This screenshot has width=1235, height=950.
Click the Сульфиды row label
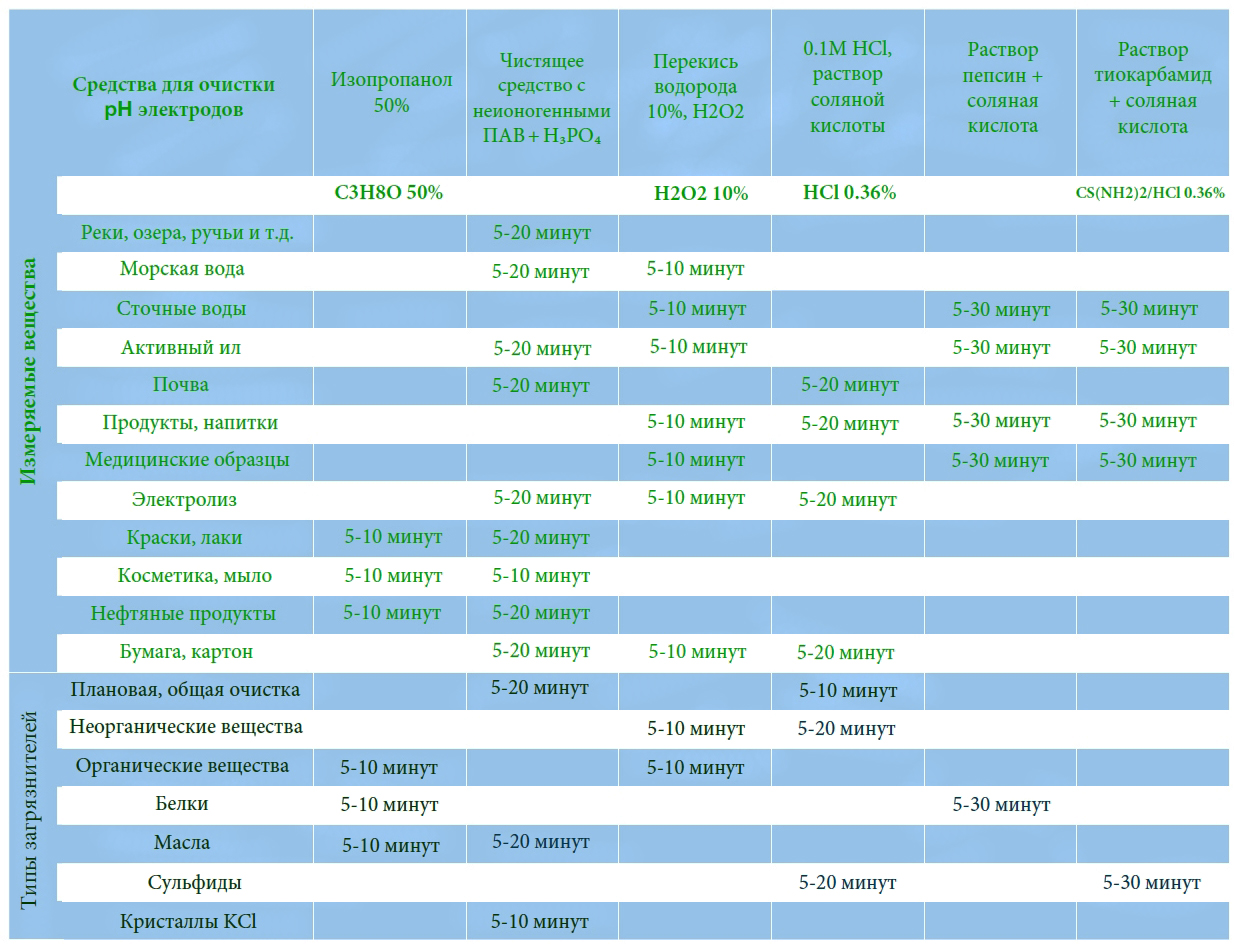(194, 883)
